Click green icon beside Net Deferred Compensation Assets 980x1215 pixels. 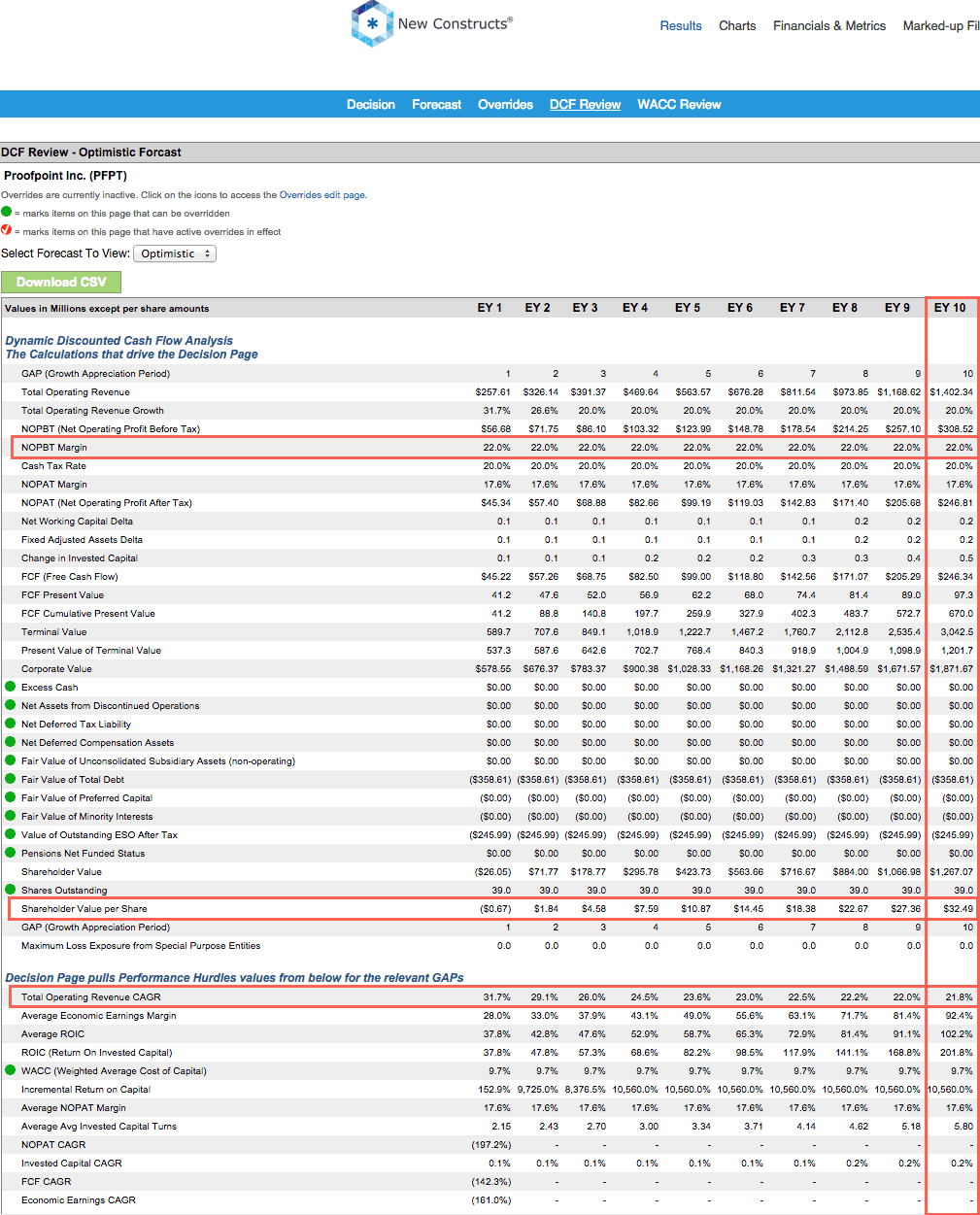click(11, 742)
